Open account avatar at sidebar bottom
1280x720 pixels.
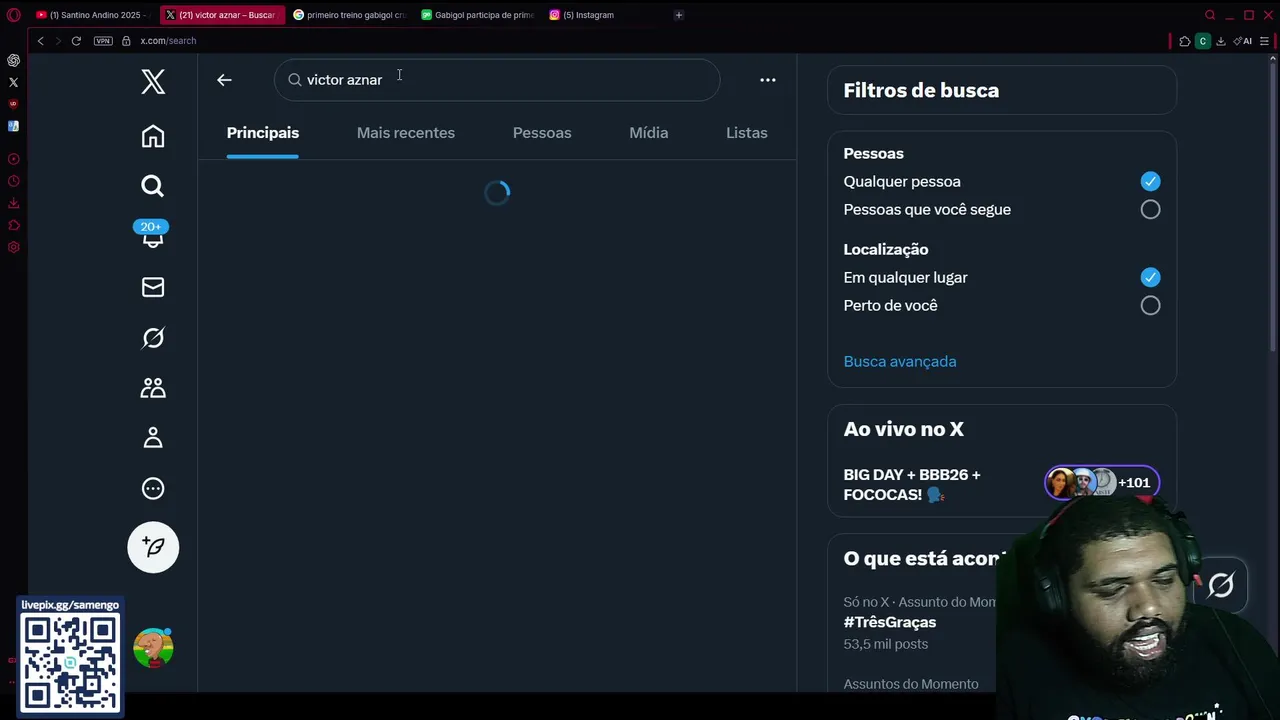coord(153,648)
